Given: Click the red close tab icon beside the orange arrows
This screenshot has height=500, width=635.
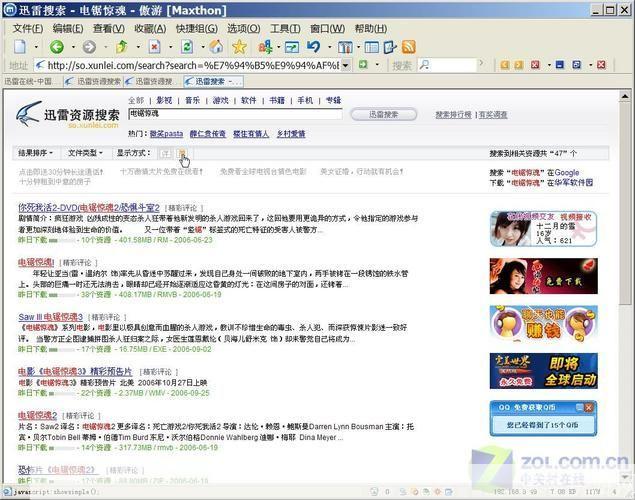Looking at the screenshot, I should 535,65.
